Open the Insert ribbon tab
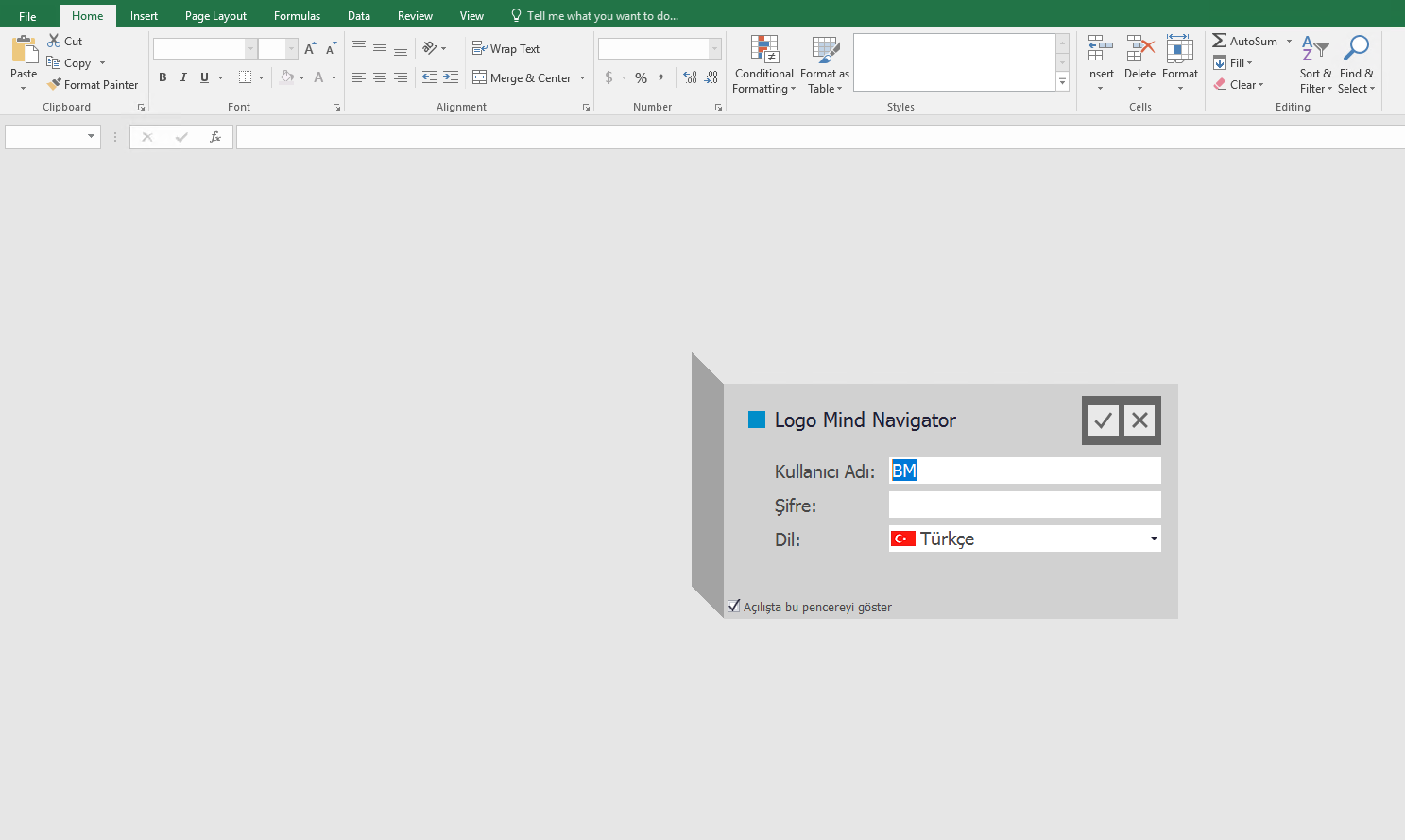Screen dimensions: 1405x840 click(143, 15)
